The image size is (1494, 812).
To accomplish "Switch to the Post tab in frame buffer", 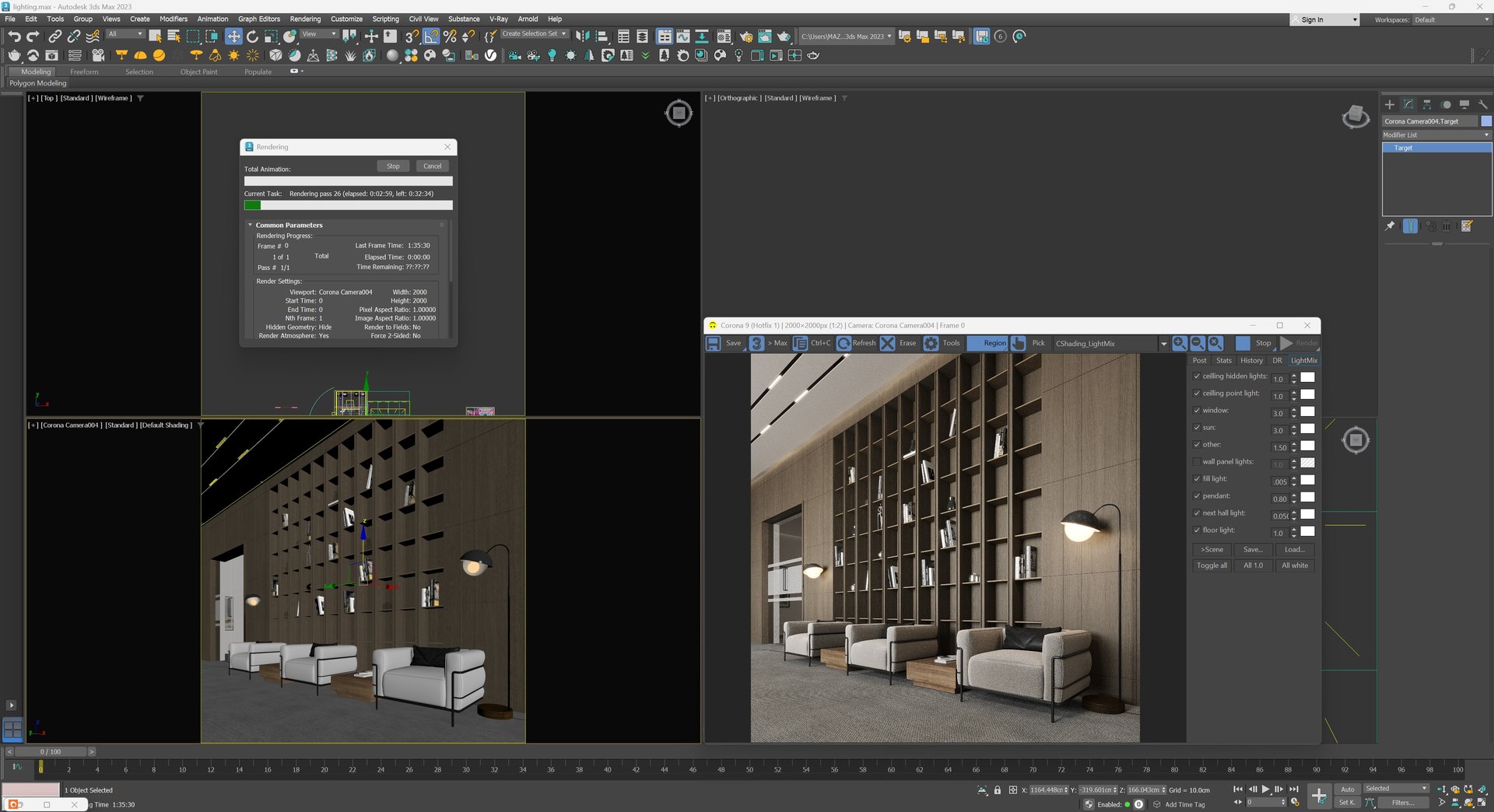I will point(1200,360).
